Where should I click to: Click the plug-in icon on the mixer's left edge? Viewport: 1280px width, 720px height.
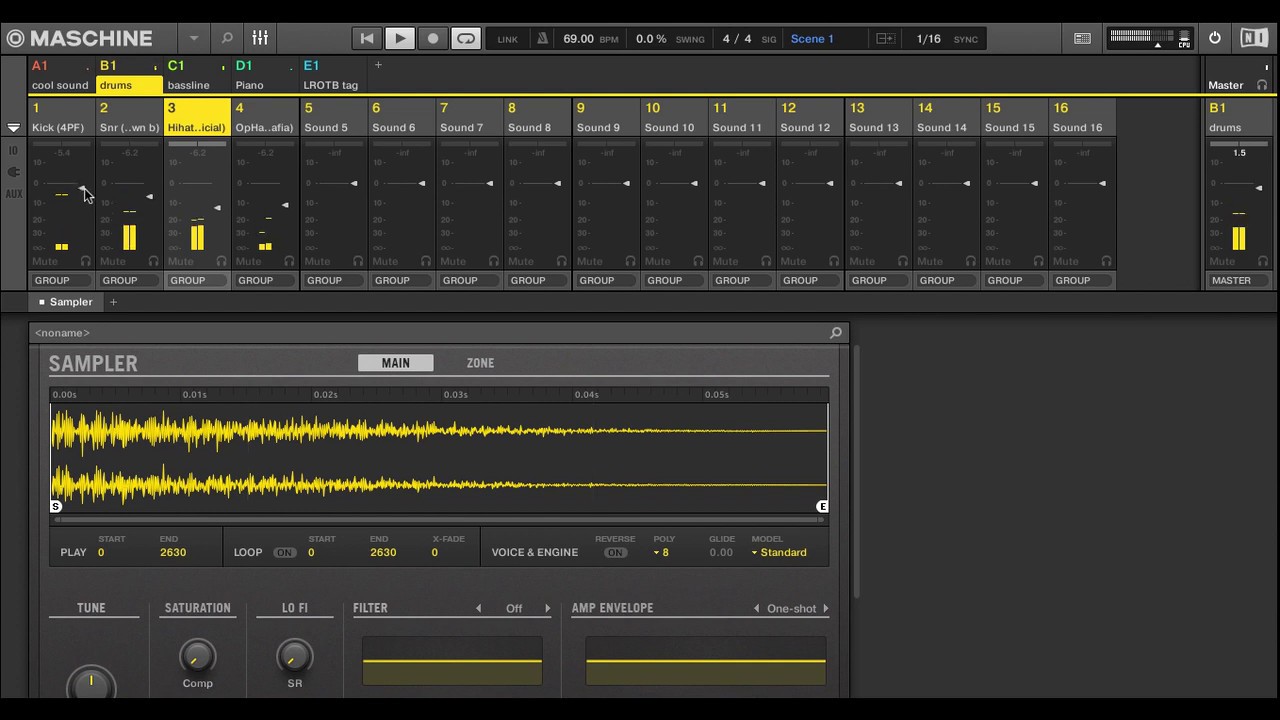click(13, 172)
